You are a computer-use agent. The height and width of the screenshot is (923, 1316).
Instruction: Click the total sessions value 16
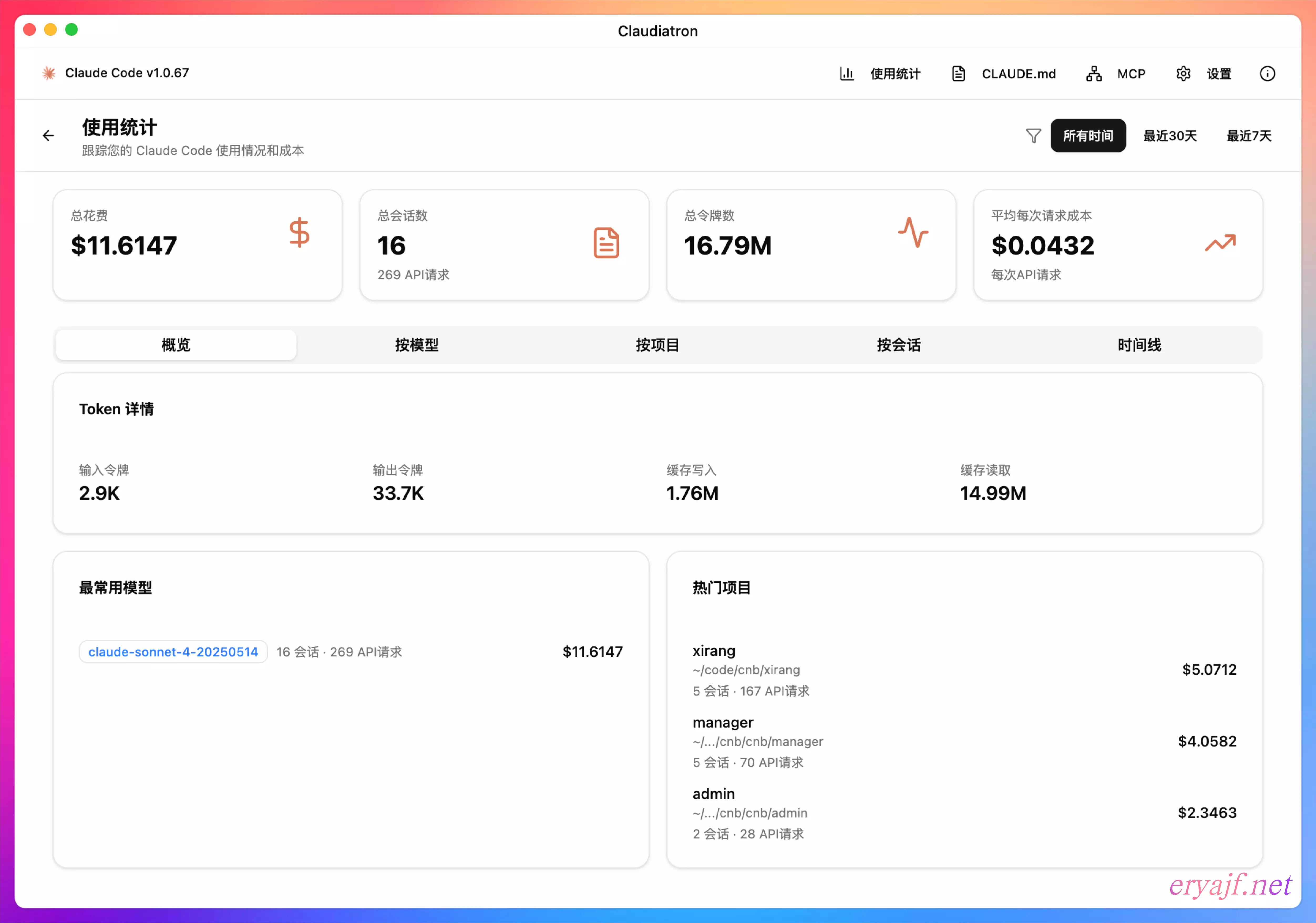click(392, 246)
